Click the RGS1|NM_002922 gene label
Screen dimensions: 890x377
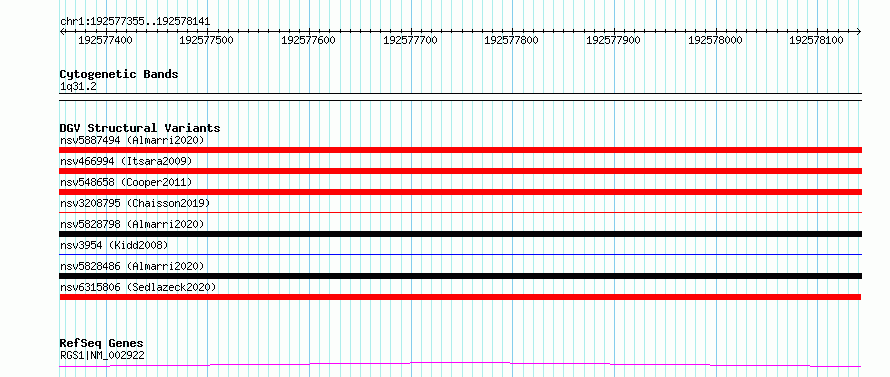(102, 356)
